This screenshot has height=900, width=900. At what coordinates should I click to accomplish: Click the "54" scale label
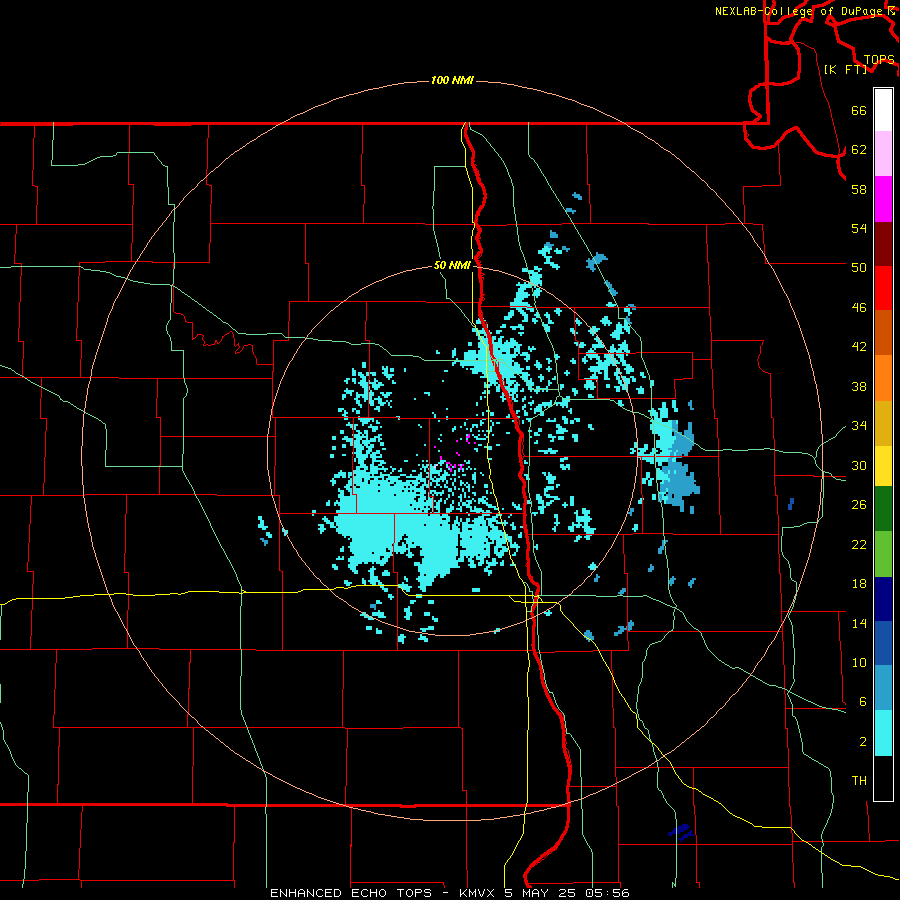click(859, 228)
